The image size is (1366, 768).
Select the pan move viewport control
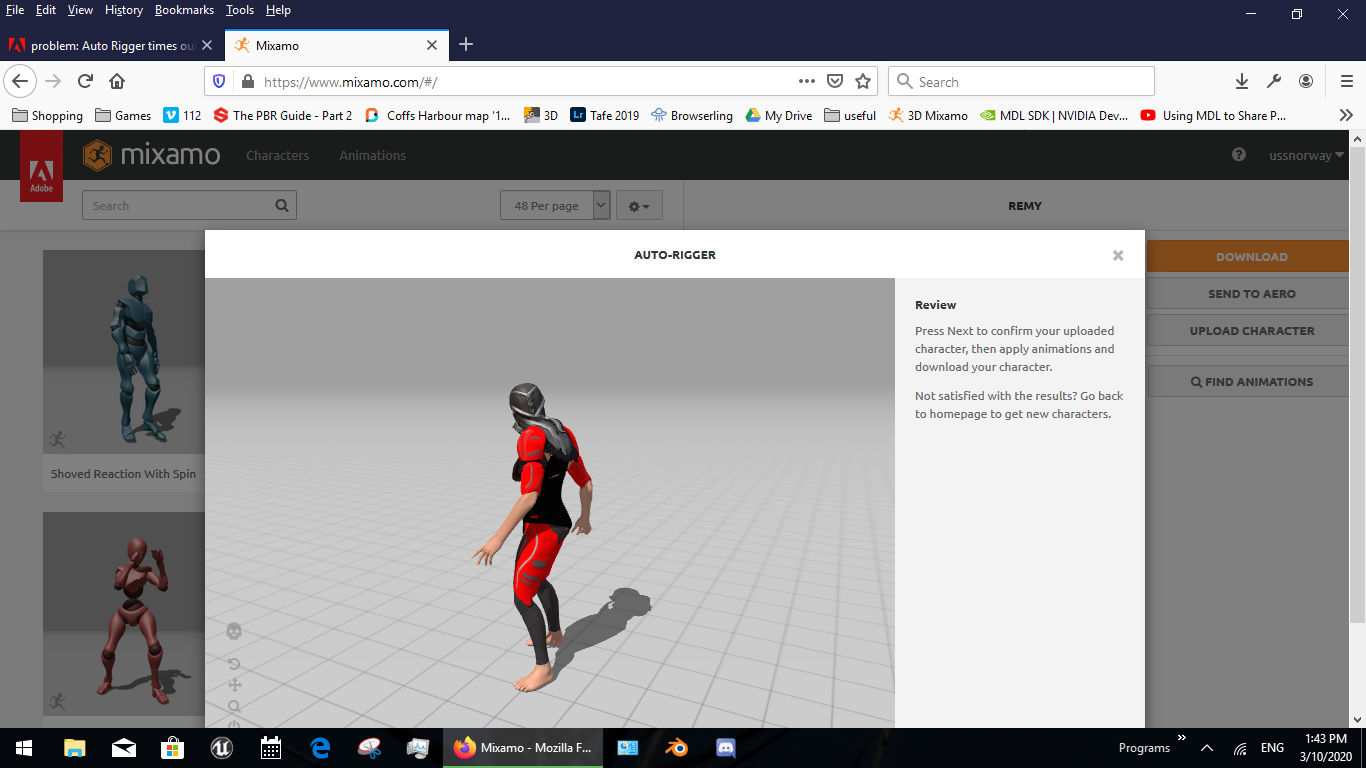(x=234, y=686)
